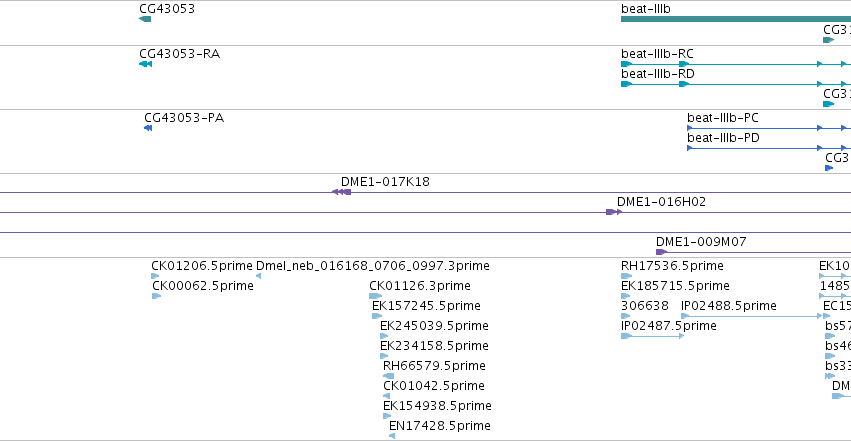Click the CG43053 gene label
The width and height of the screenshot is (851, 441).
(167, 9)
